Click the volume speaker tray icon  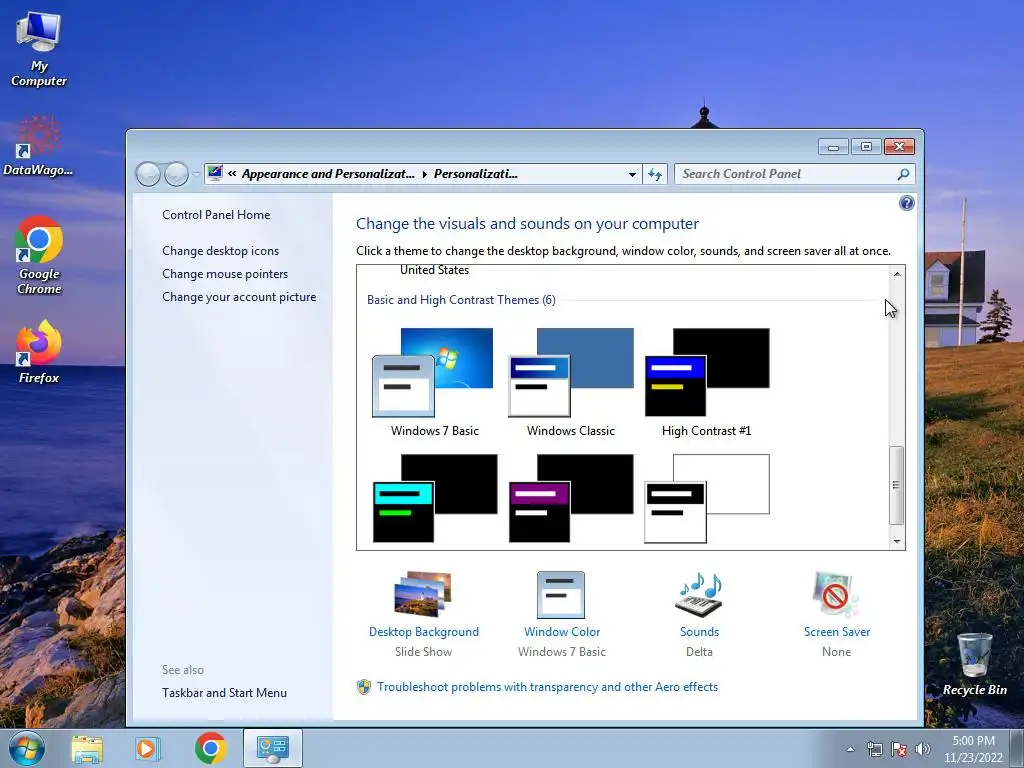tap(922, 749)
